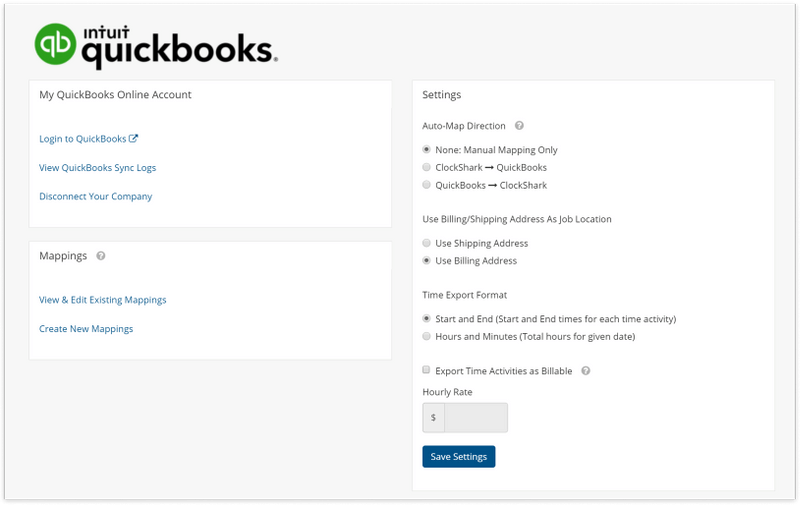Click help icon beside Export Time Activities as Billable

tap(586, 371)
